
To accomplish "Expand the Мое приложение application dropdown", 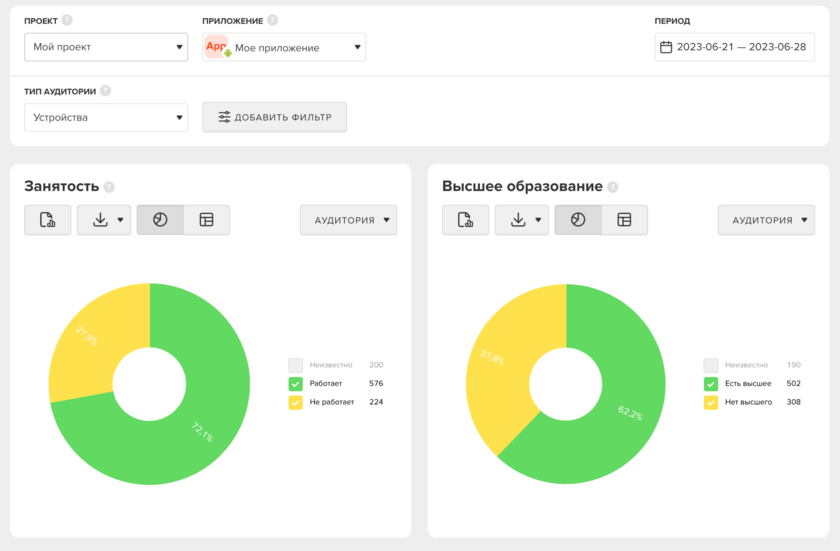I will [284, 47].
